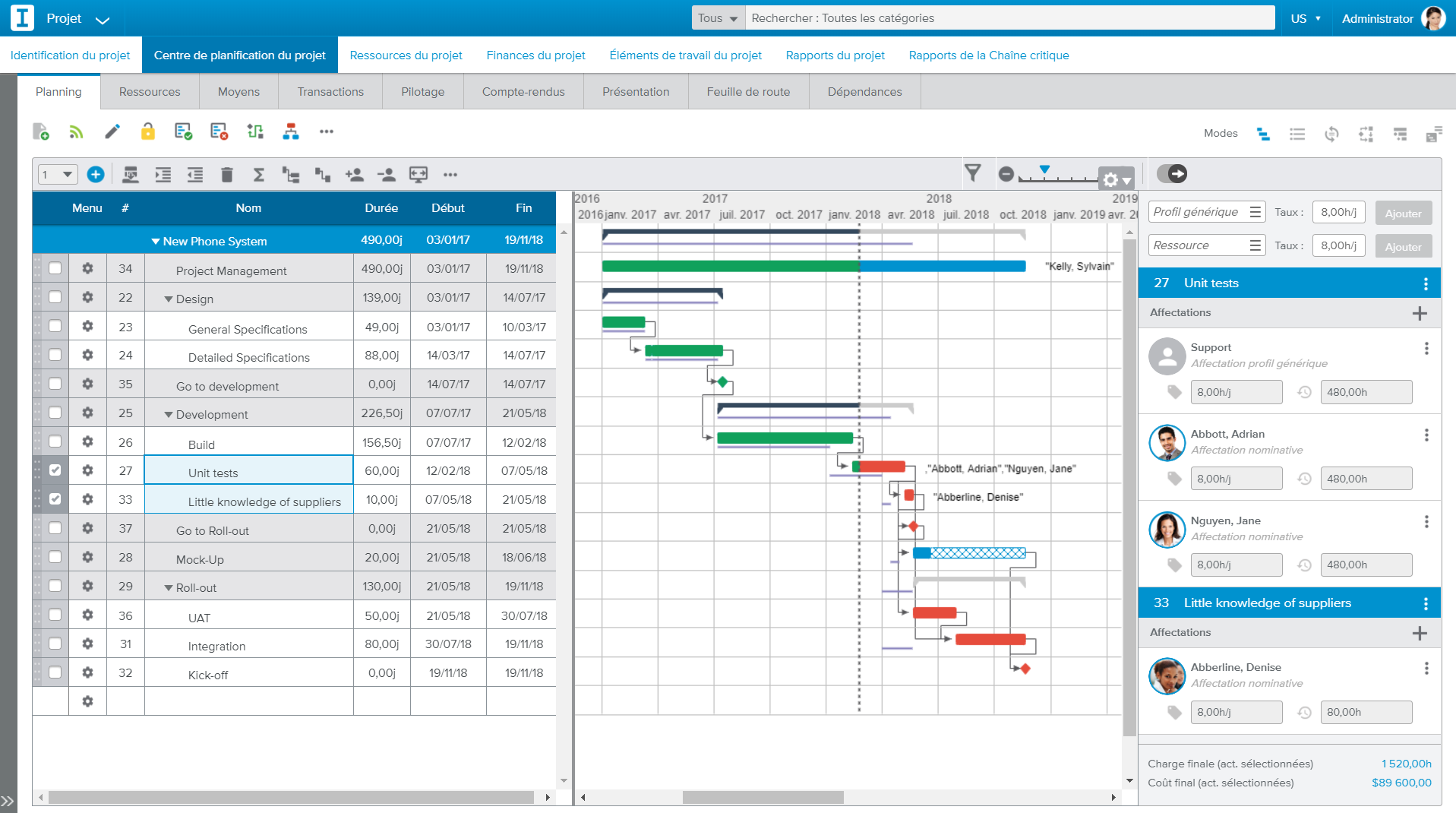Tick the checkbox for the Integration task
This screenshot has width=1456, height=813.
point(54,644)
